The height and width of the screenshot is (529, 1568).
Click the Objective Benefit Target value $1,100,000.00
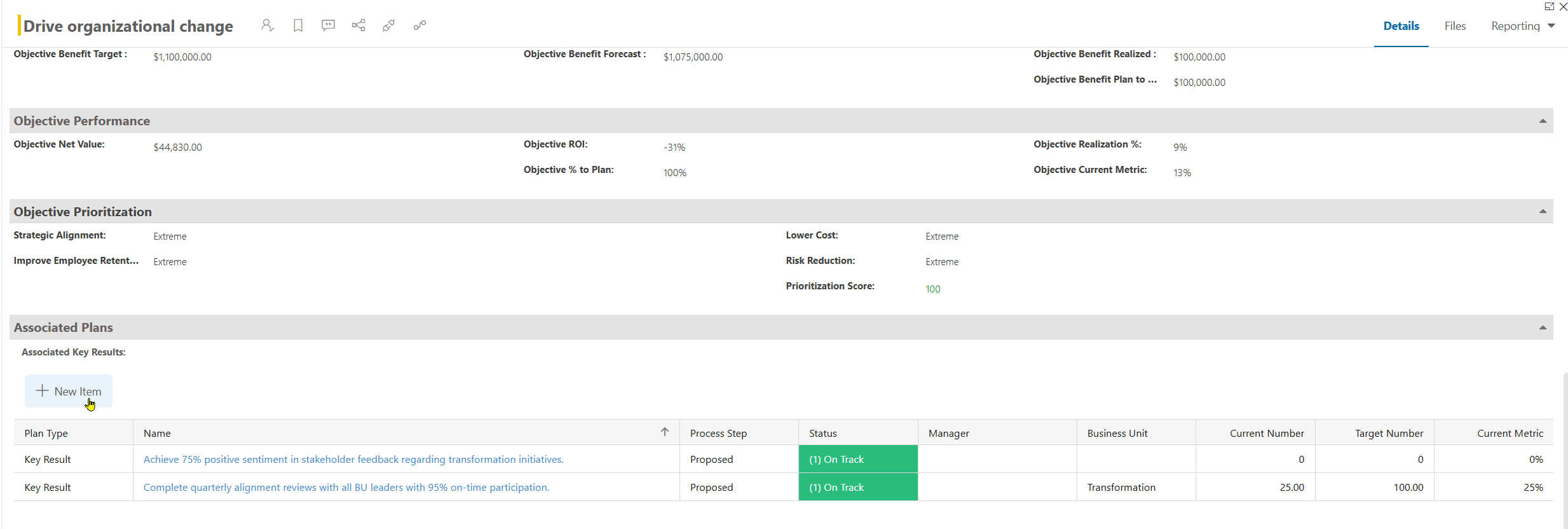tap(182, 57)
